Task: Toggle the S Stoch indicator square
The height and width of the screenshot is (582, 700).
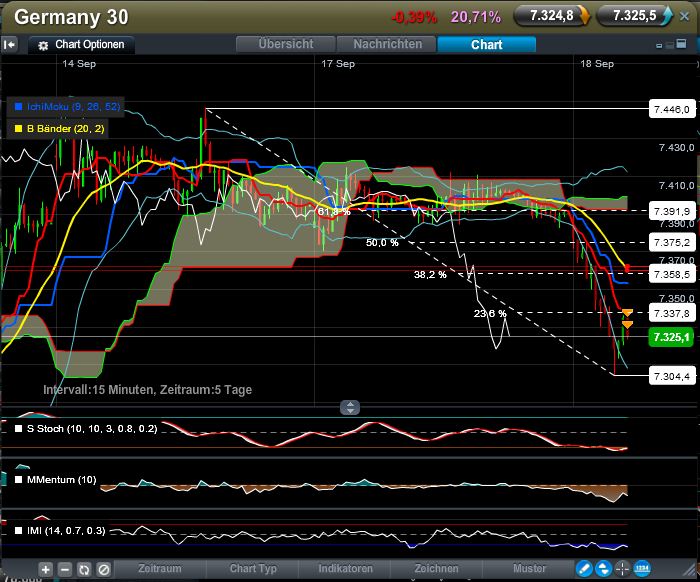Action: click(19, 429)
